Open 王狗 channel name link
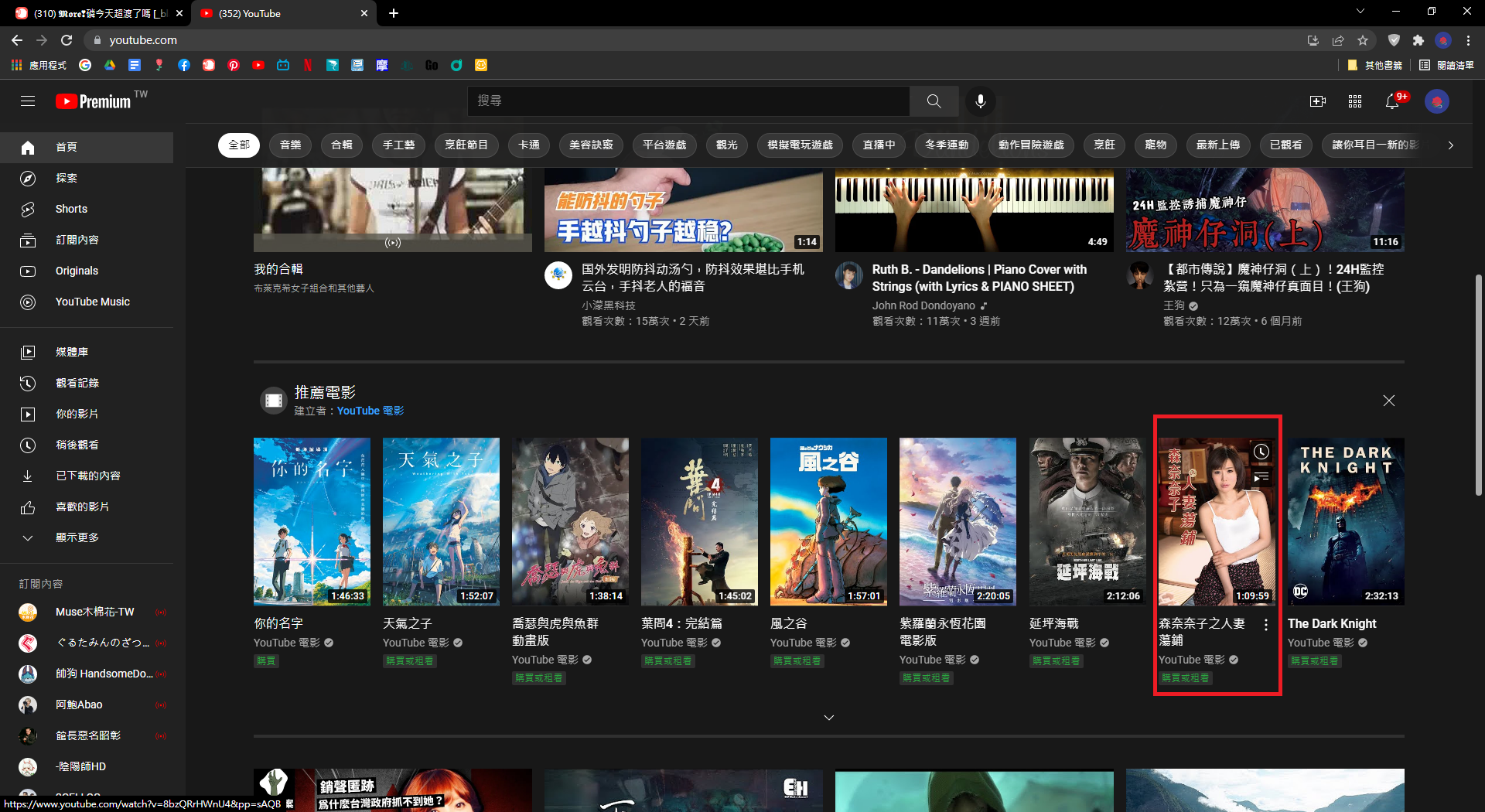Viewport: 1485px width, 812px height. [1174, 305]
